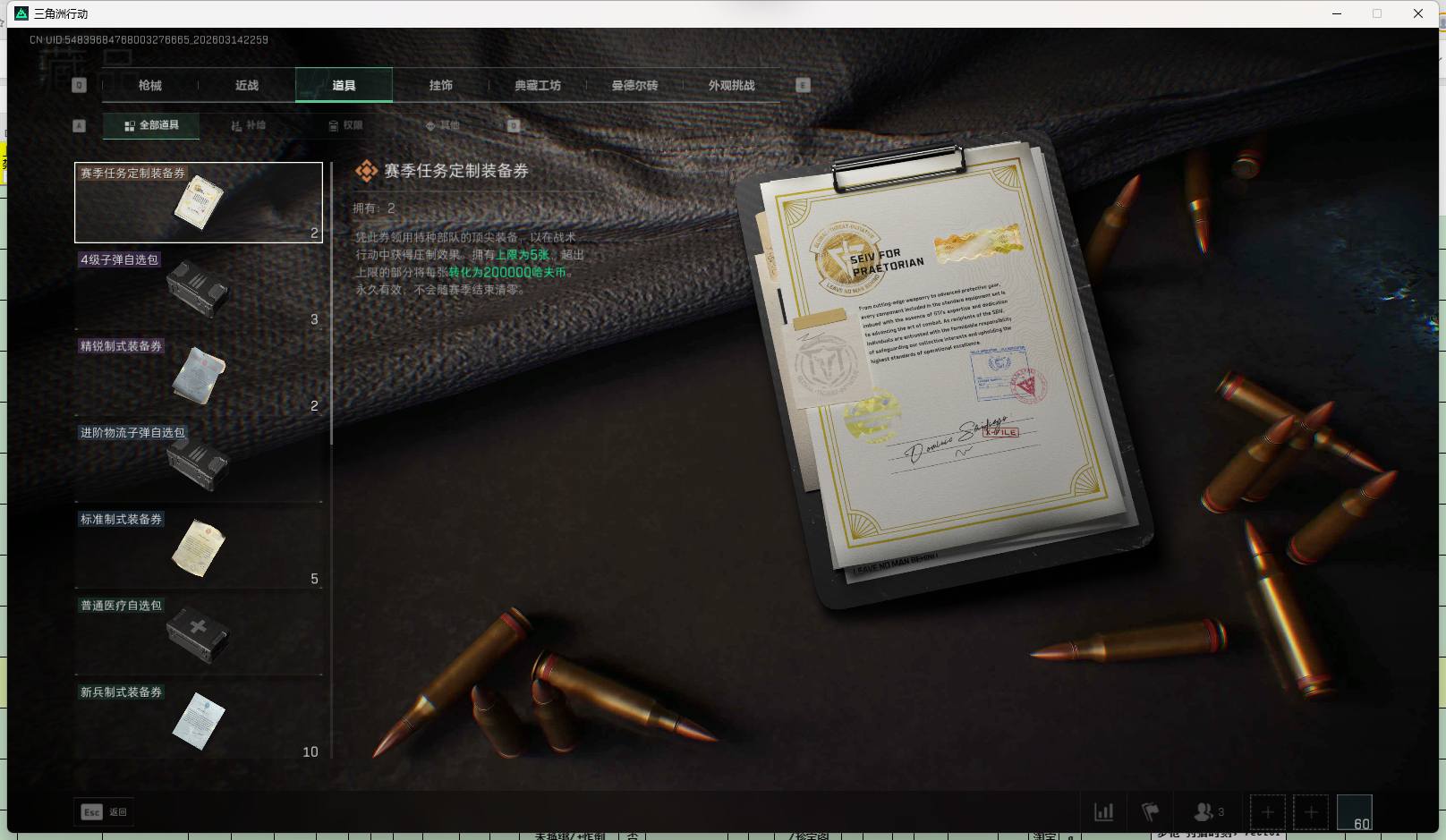Close the 三角洲行动 window

pyautogui.click(x=1418, y=13)
